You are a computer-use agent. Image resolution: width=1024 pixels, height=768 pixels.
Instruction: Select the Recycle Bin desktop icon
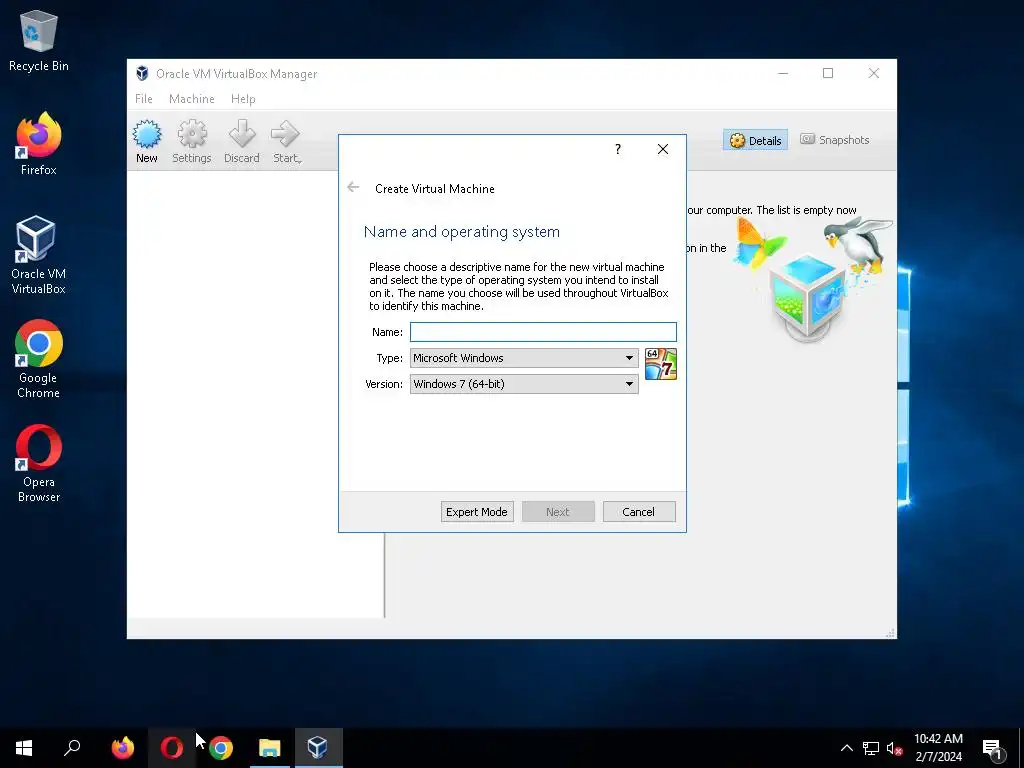coord(39,40)
